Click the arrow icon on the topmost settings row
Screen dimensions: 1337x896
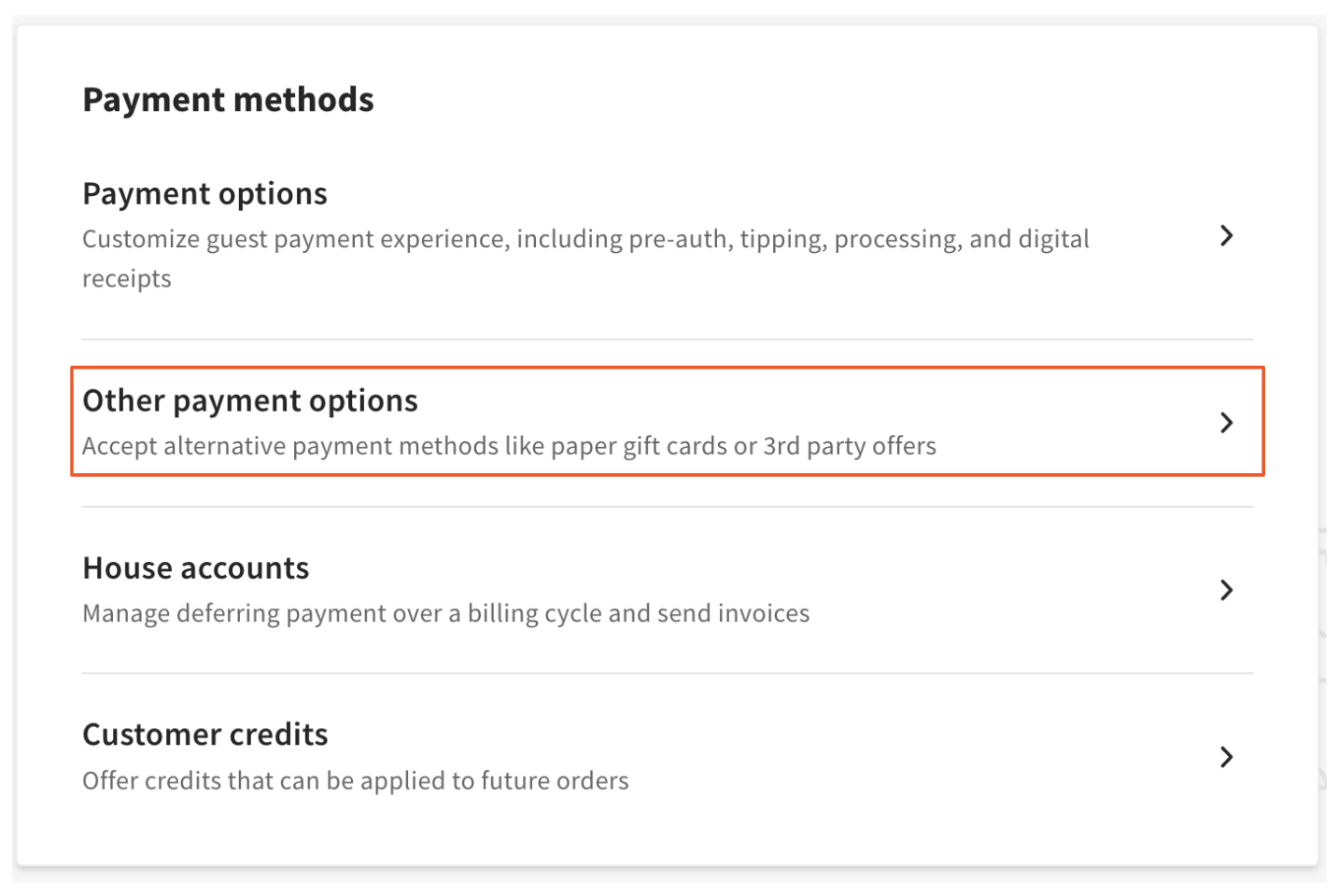click(1227, 236)
